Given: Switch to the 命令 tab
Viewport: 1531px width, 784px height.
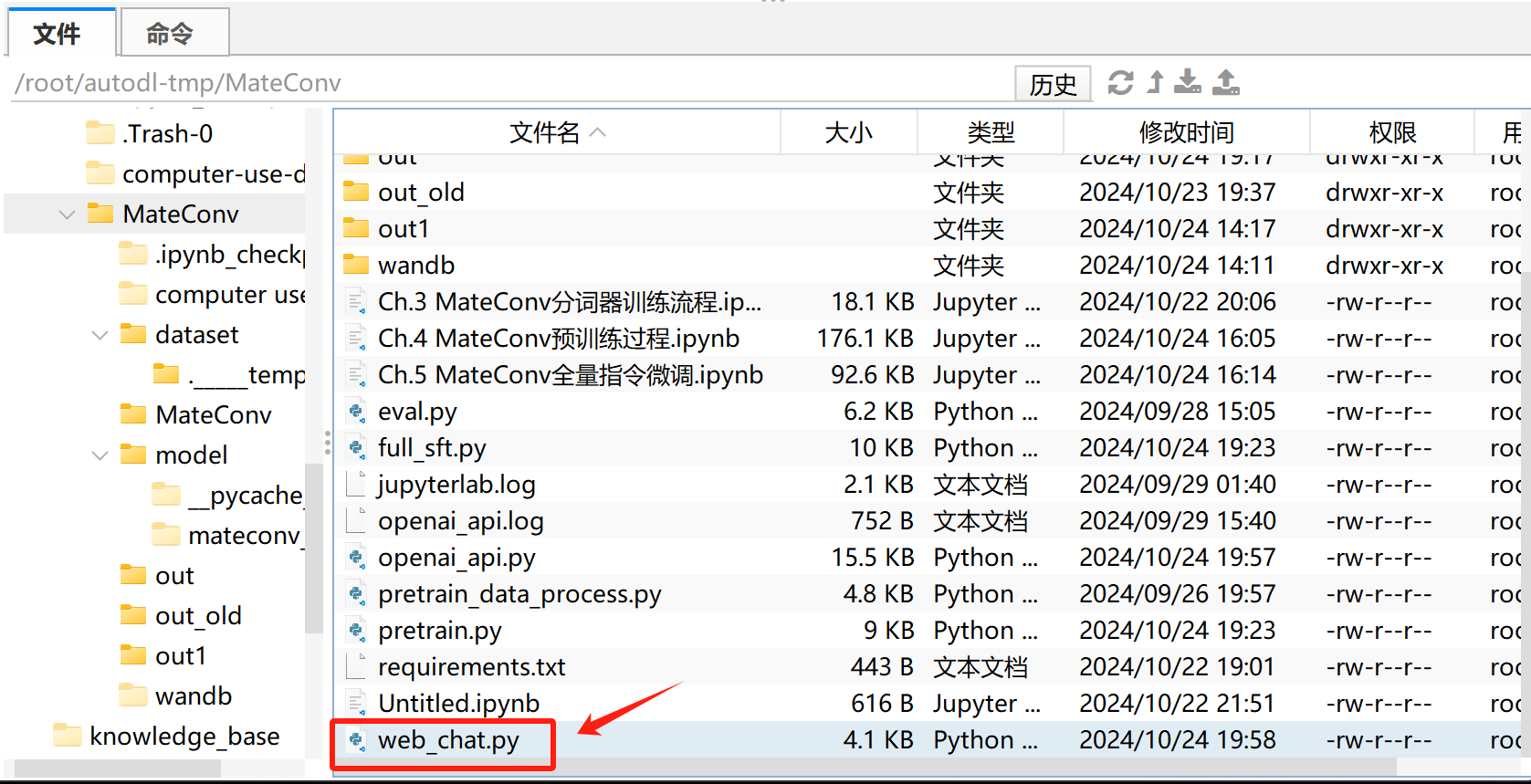Looking at the screenshot, I should 173,33.
